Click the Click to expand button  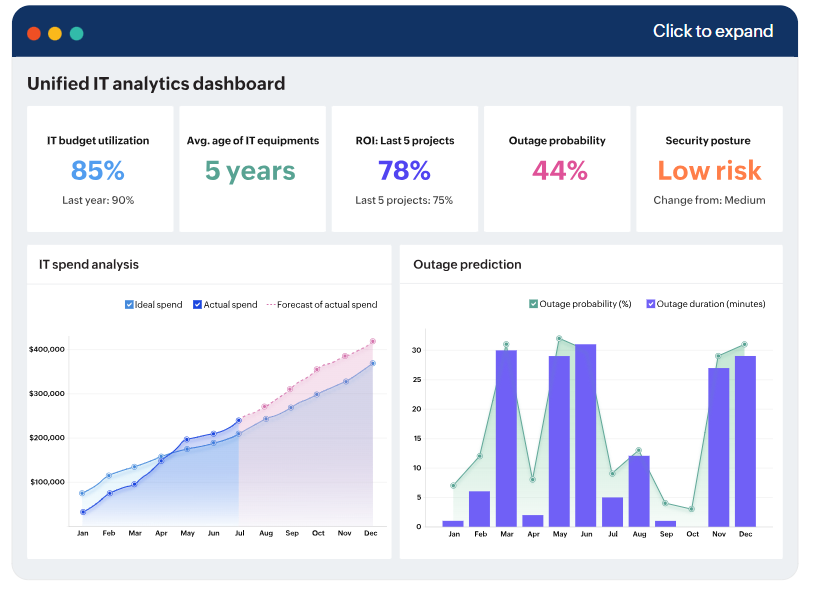[713, 31]
